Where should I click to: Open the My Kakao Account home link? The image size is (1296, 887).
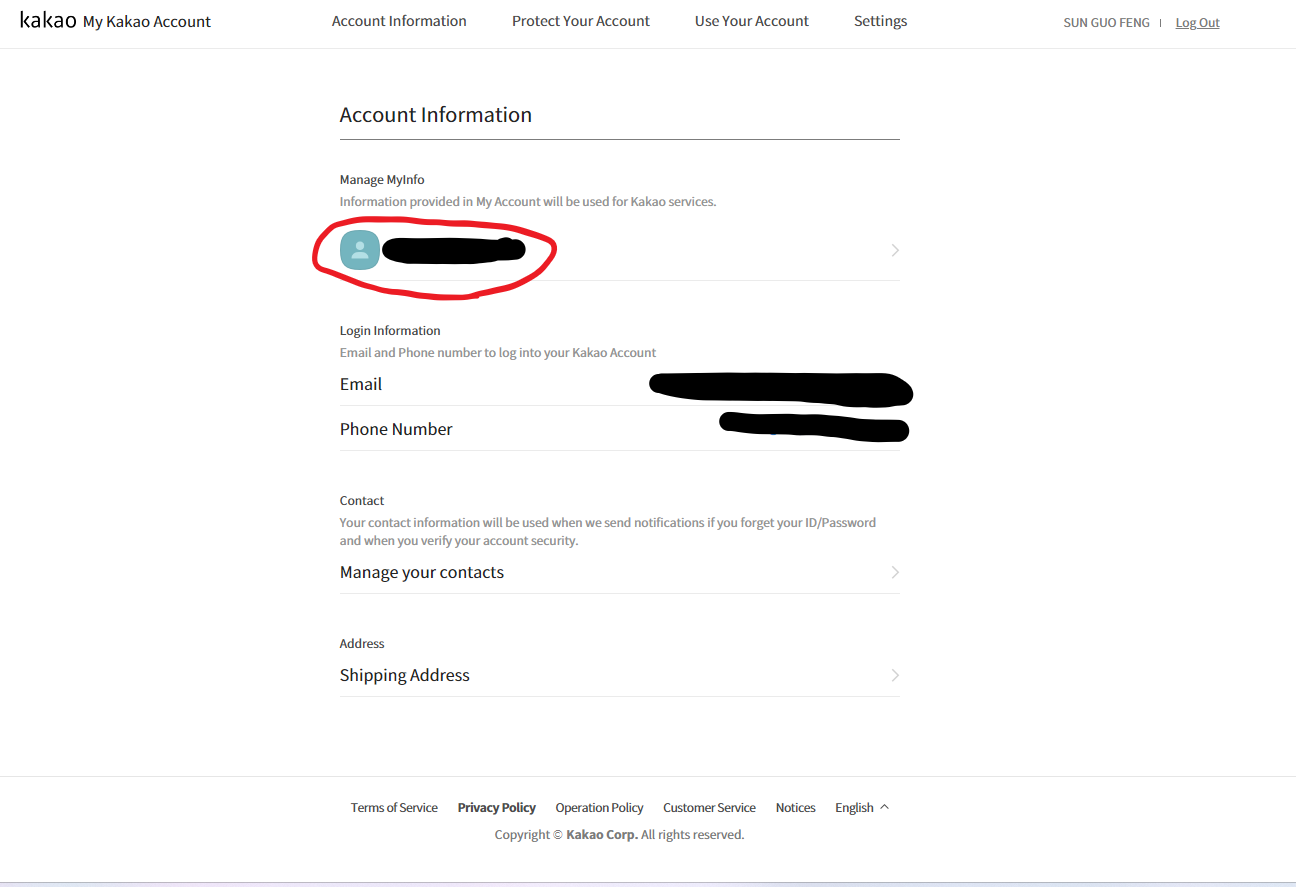tap(147, 22)
